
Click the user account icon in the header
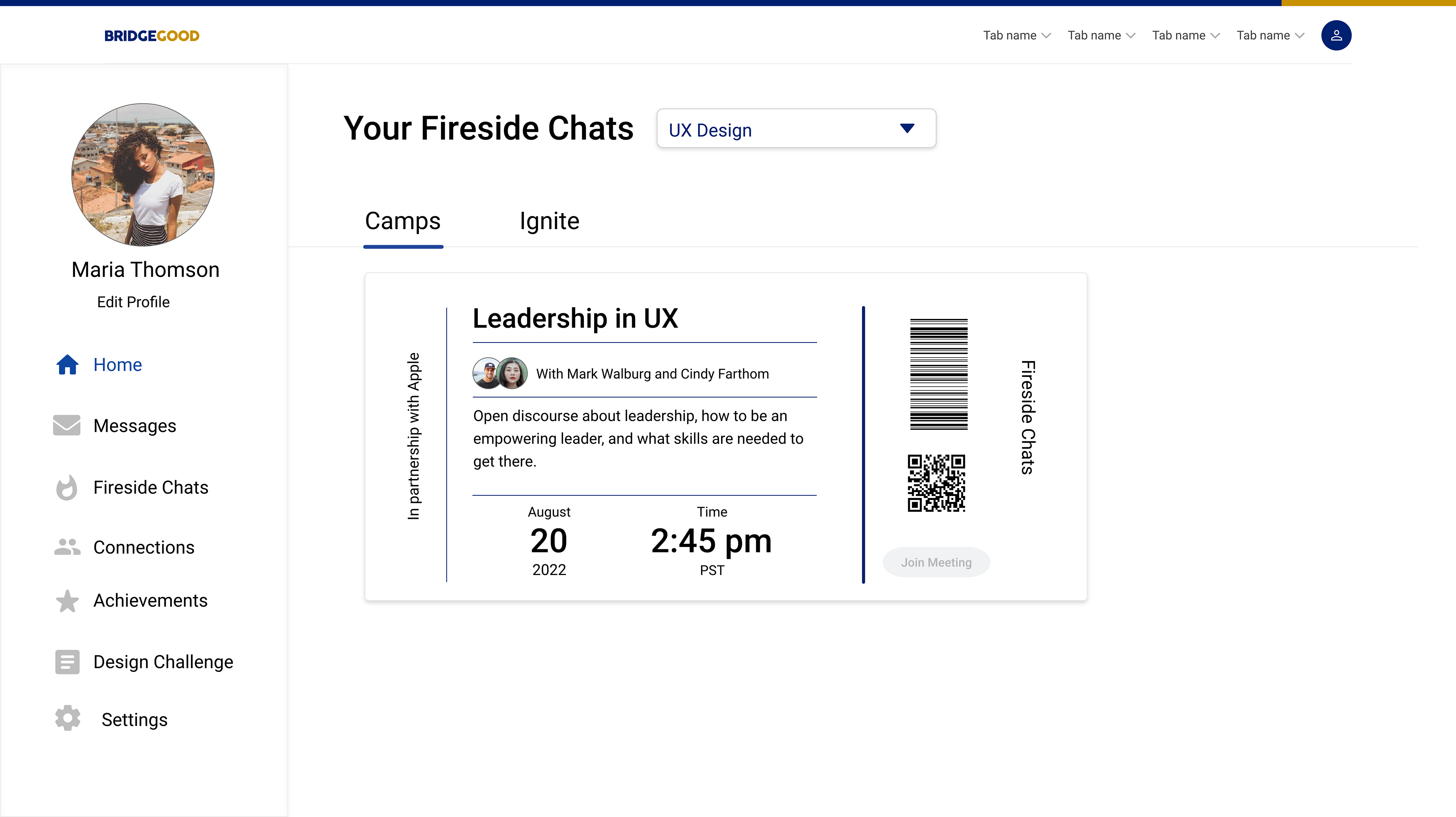[1335, 36]
